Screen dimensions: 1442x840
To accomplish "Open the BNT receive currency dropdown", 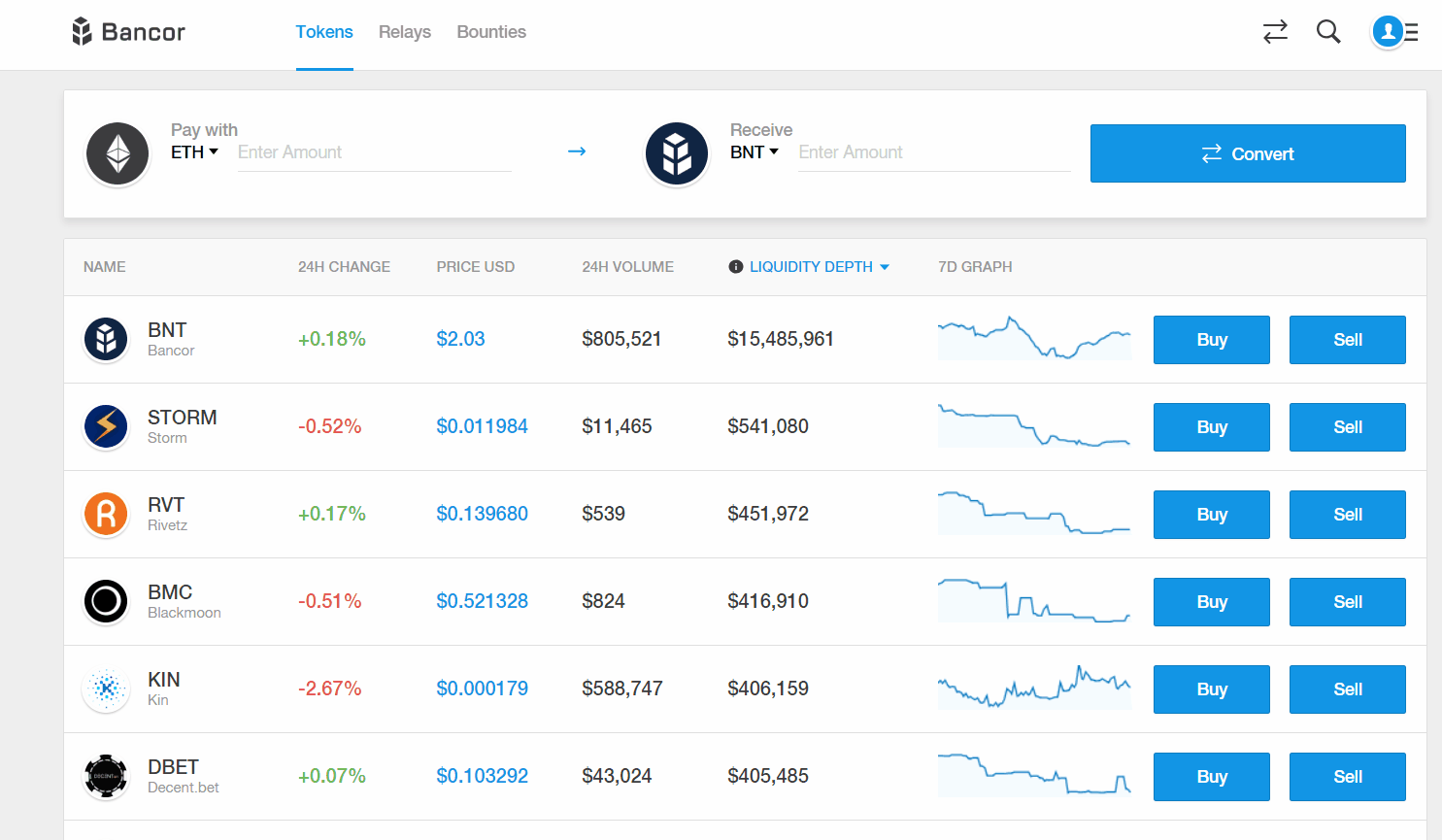I will (755, 152).
